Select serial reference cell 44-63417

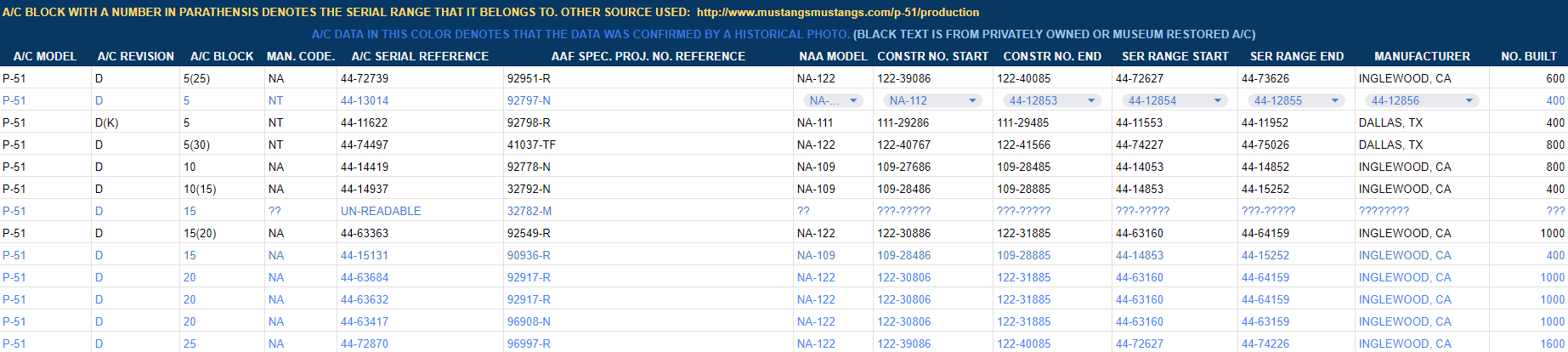coord(420,321)
